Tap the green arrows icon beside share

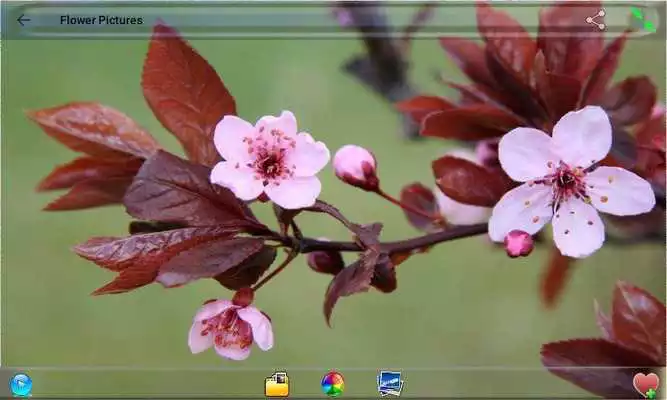click(x=643, y=20)
